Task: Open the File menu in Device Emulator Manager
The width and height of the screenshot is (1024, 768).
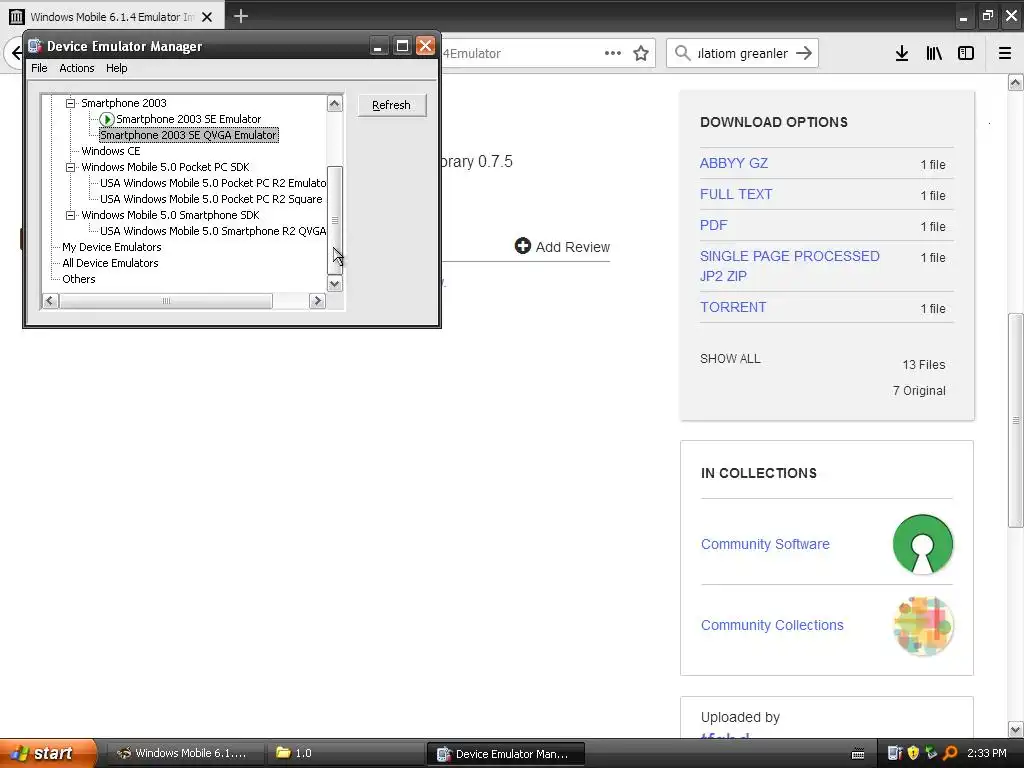Action: click(39, 68)
